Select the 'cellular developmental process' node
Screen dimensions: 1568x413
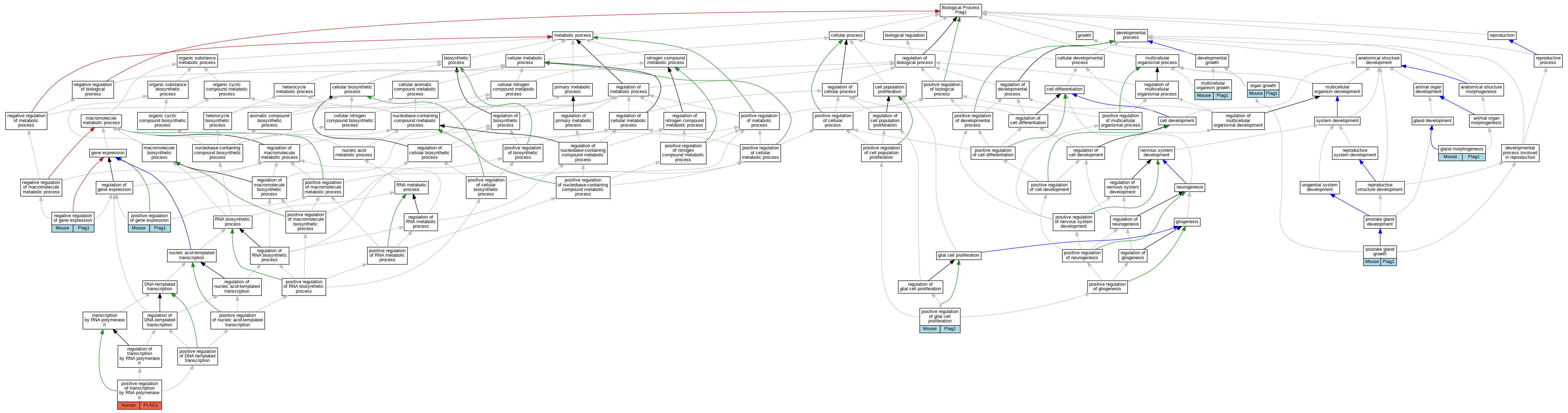1080,60
